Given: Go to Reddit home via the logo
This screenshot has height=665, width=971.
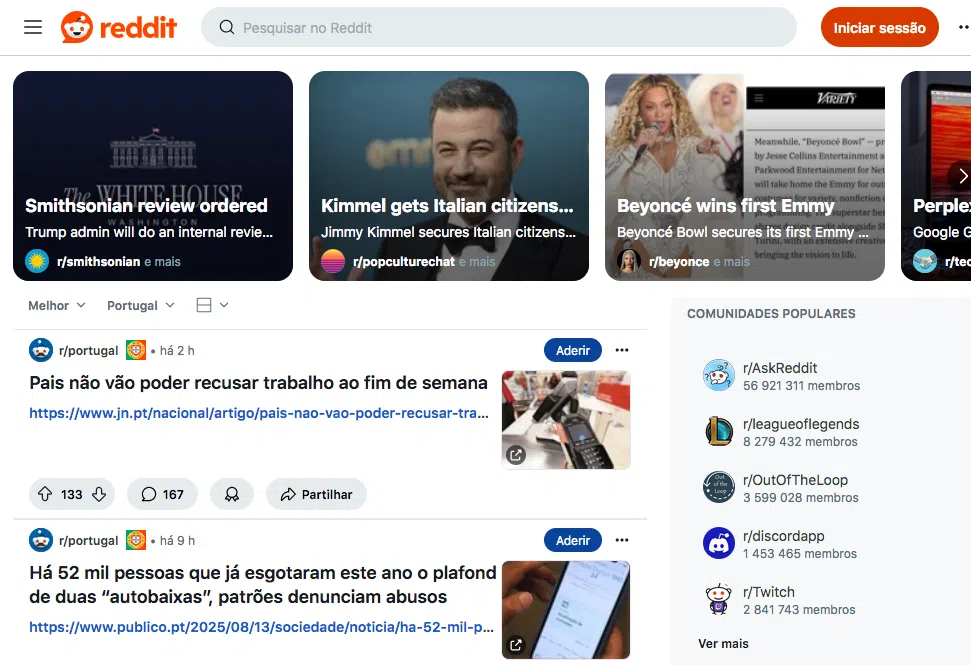Looking at the screenshot, I should pos(119,27).
